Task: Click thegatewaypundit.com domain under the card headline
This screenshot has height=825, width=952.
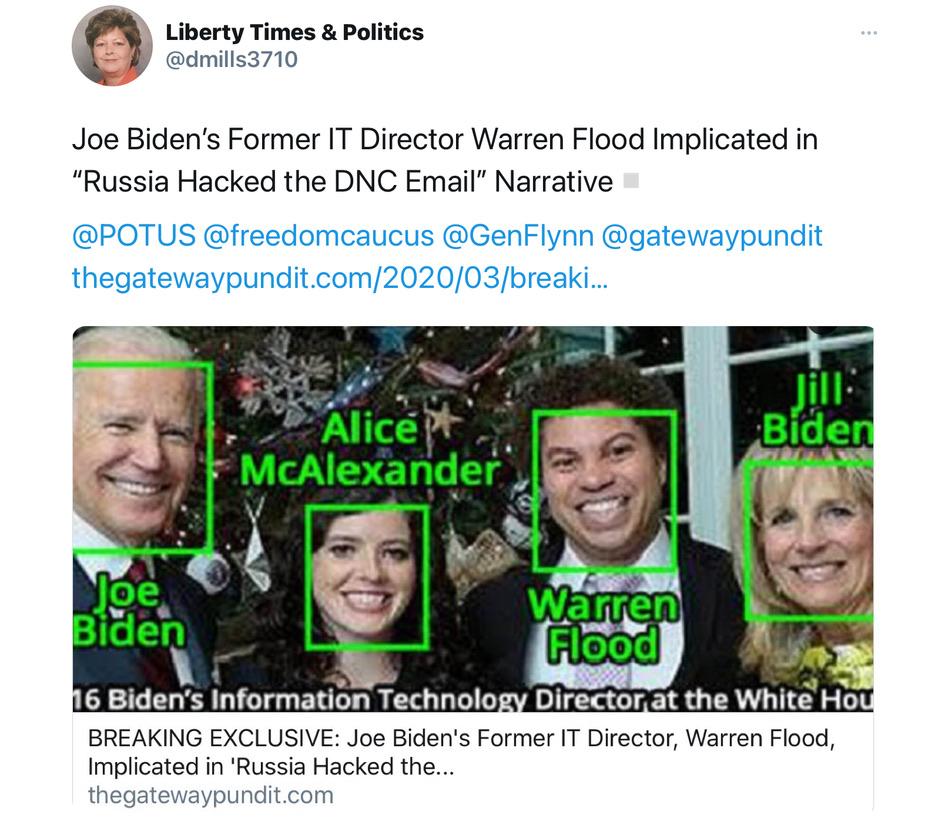Action: pos(211,795)
